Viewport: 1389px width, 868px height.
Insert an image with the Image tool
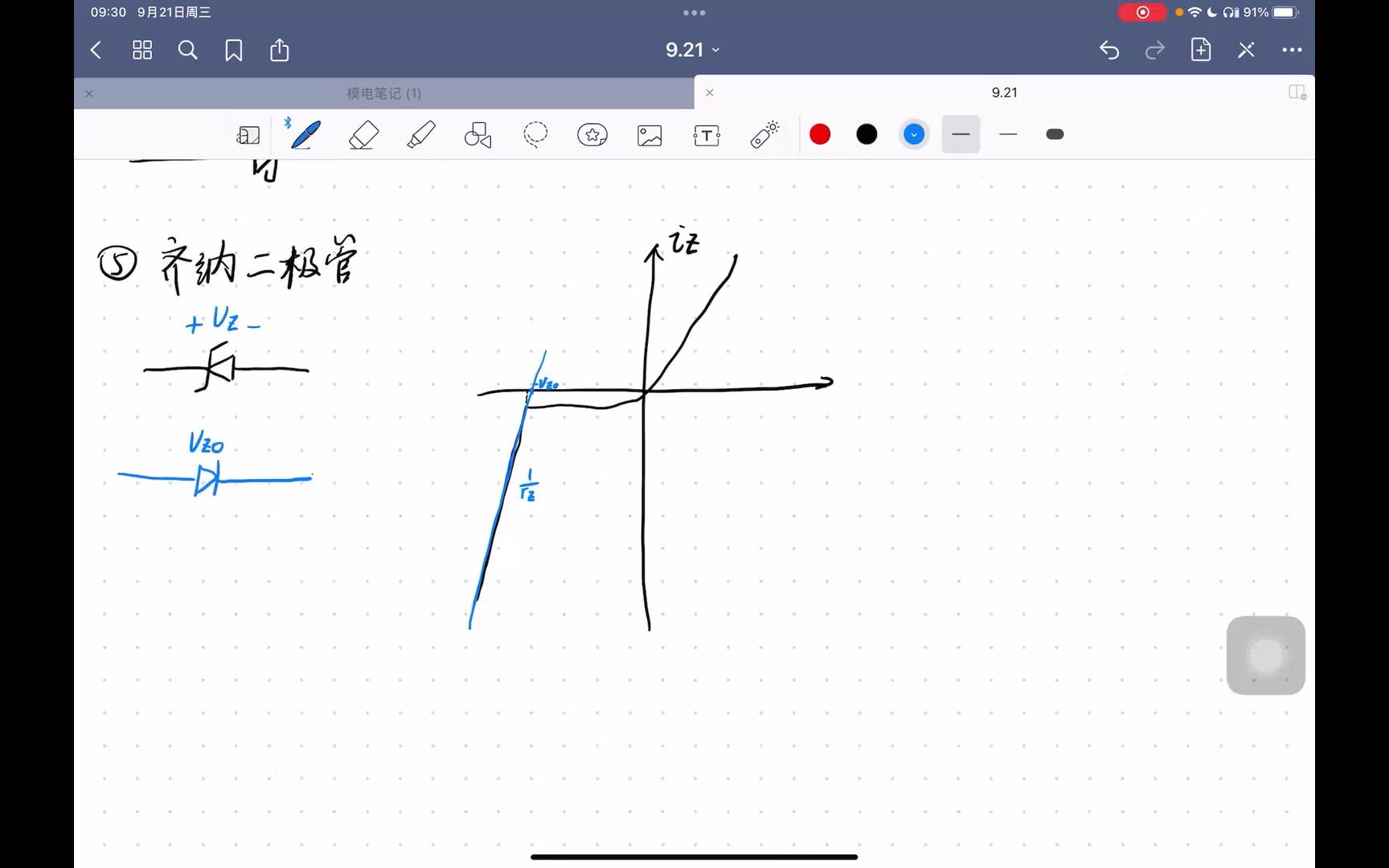point(649,135)
